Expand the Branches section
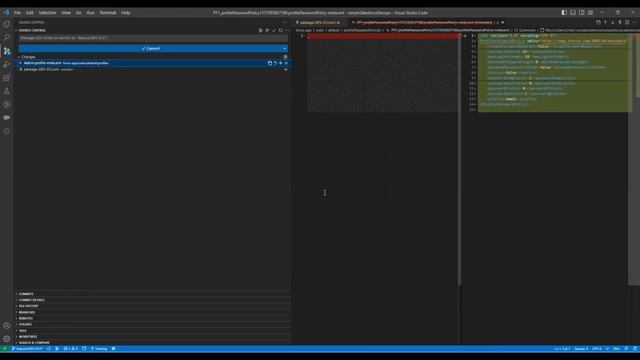Image resolution: width=640 pixels, height=360 pixels. [27, 312]
